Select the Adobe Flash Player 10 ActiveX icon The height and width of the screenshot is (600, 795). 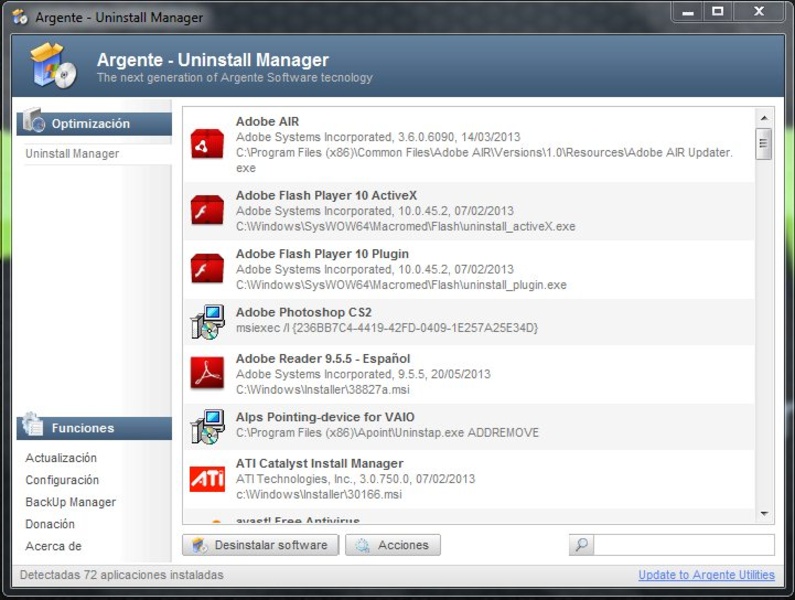click(207, 211)
